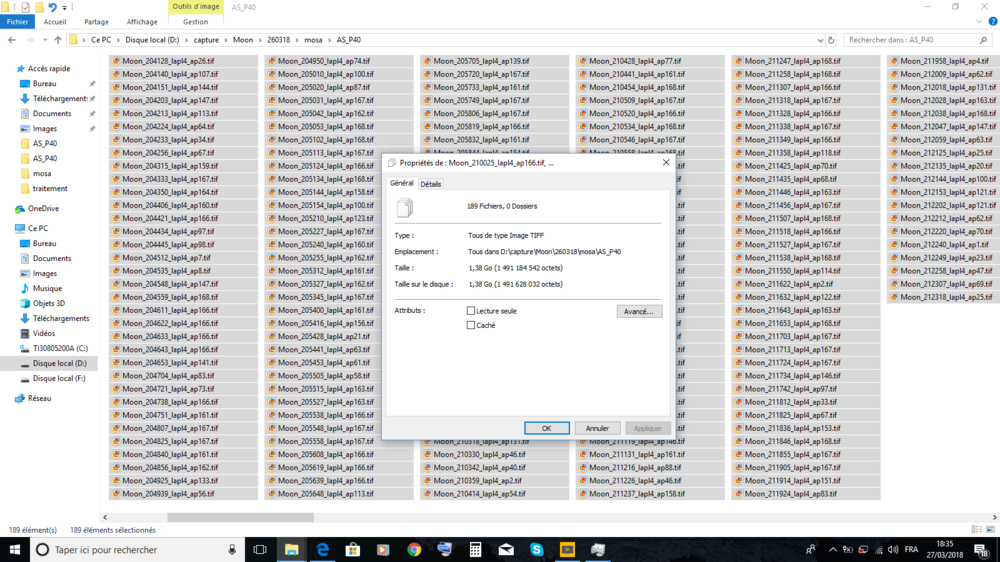
Task: Expand the address bar history dropdown
Action: [x=820, y=40]
